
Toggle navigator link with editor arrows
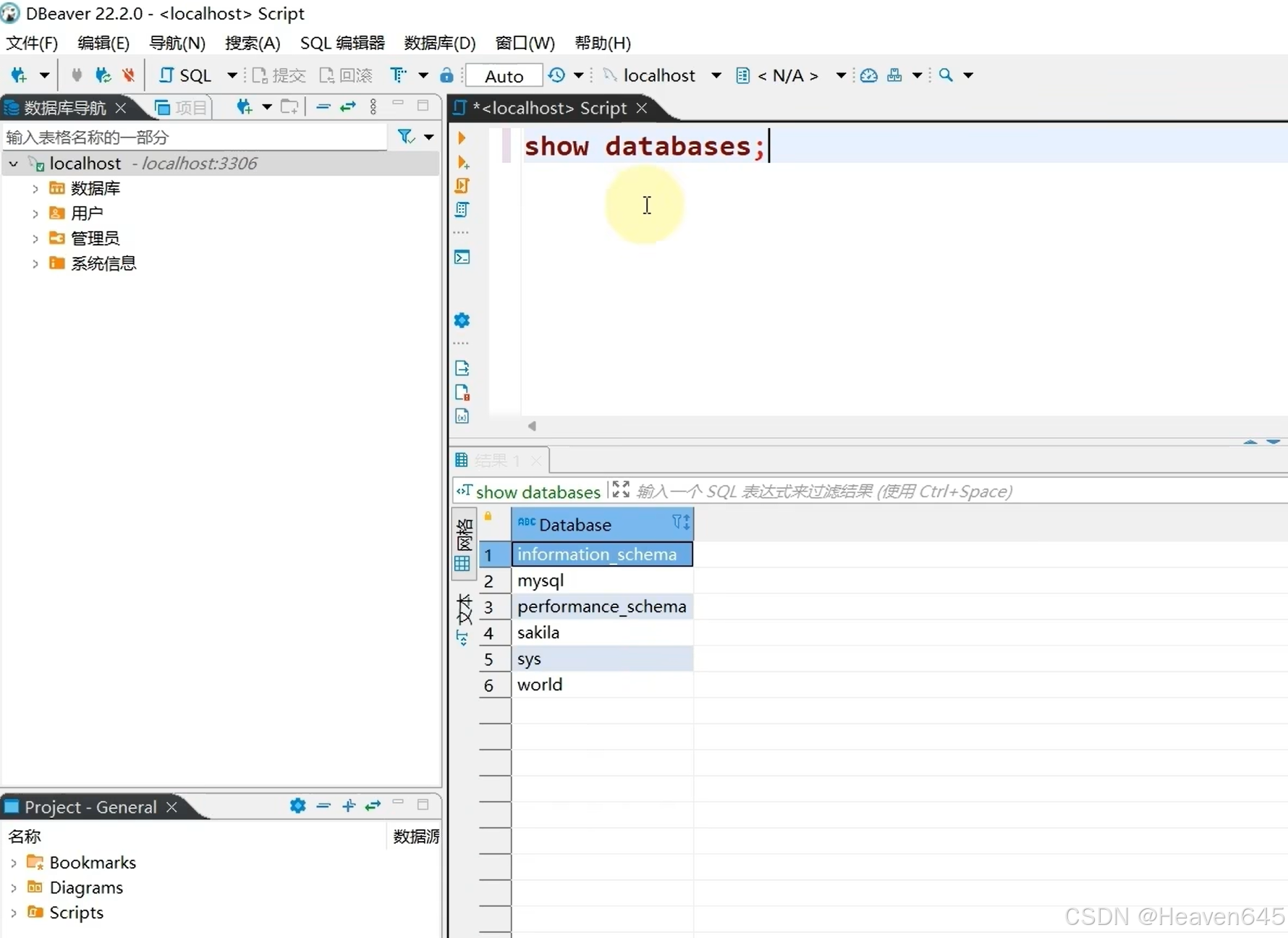pos(348,107)
